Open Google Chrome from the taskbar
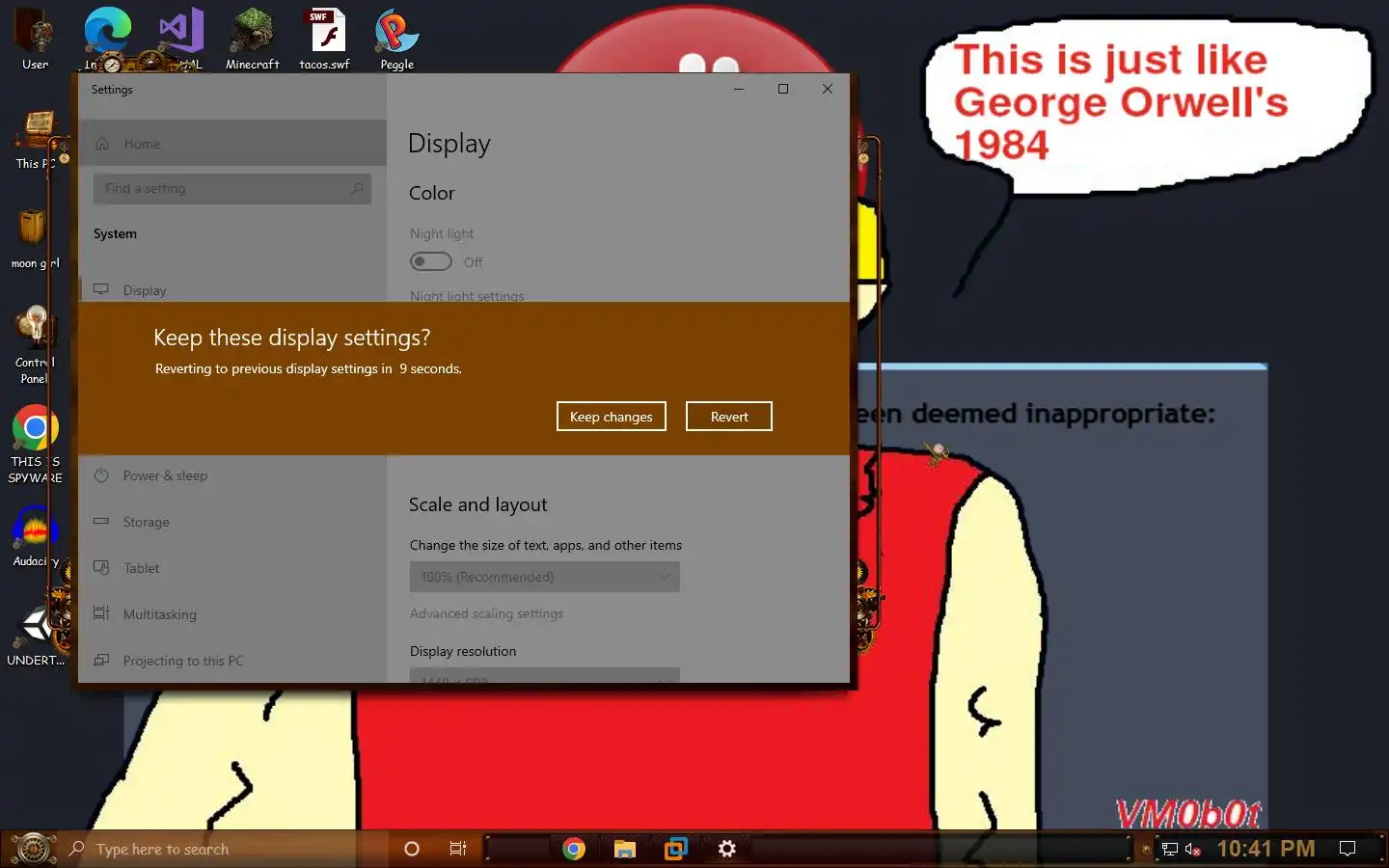1389x868 pixels. click(574, 849)
